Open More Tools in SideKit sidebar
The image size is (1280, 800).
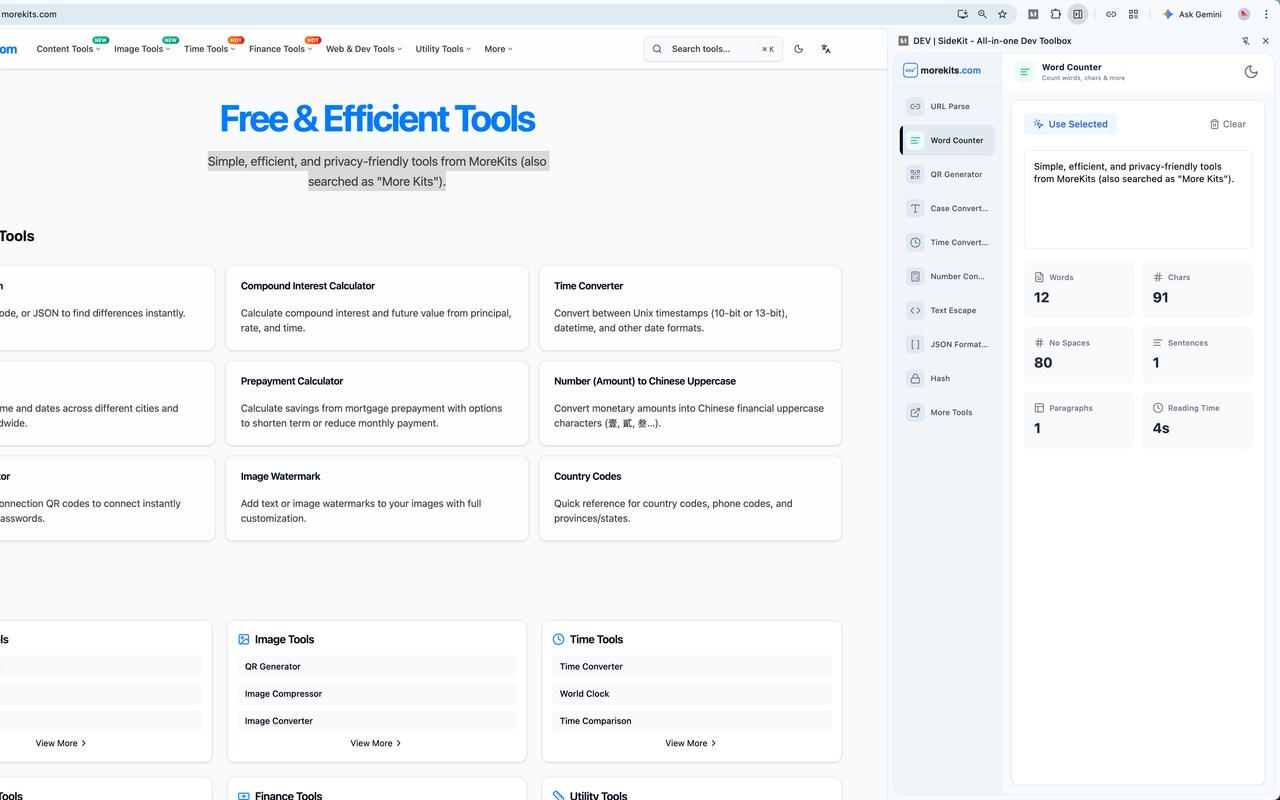[x=948, y=412]
